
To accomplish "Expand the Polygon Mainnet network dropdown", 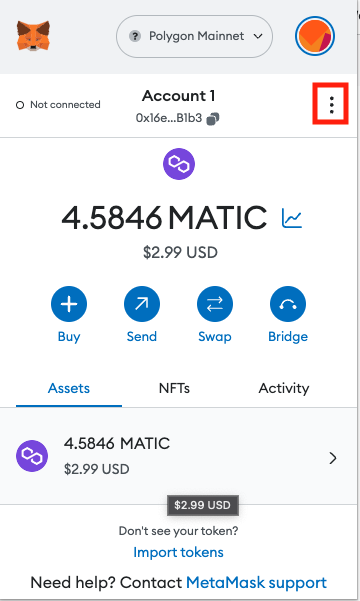I will 194,36.
